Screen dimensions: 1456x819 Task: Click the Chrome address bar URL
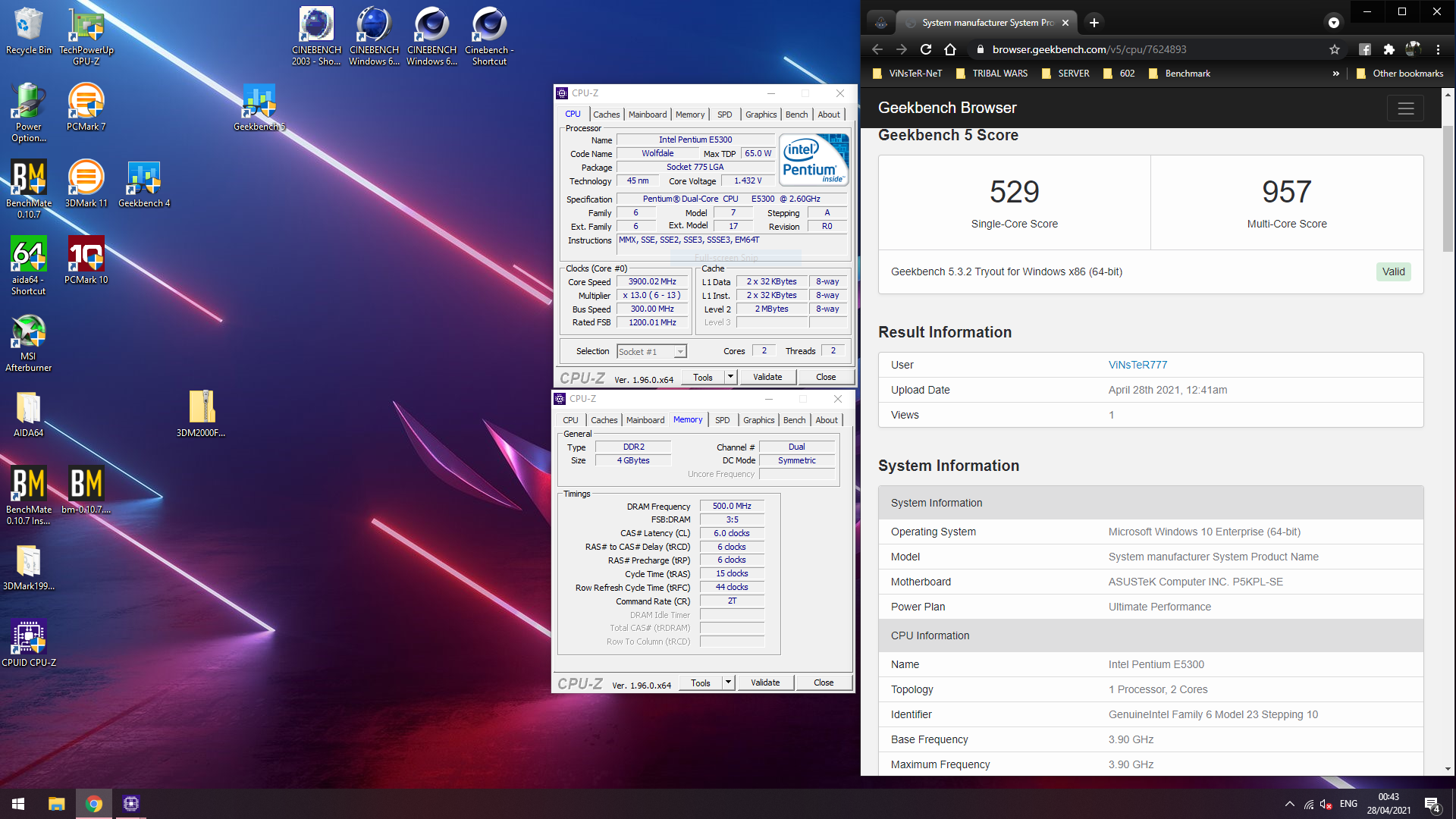coord(1089,49)
